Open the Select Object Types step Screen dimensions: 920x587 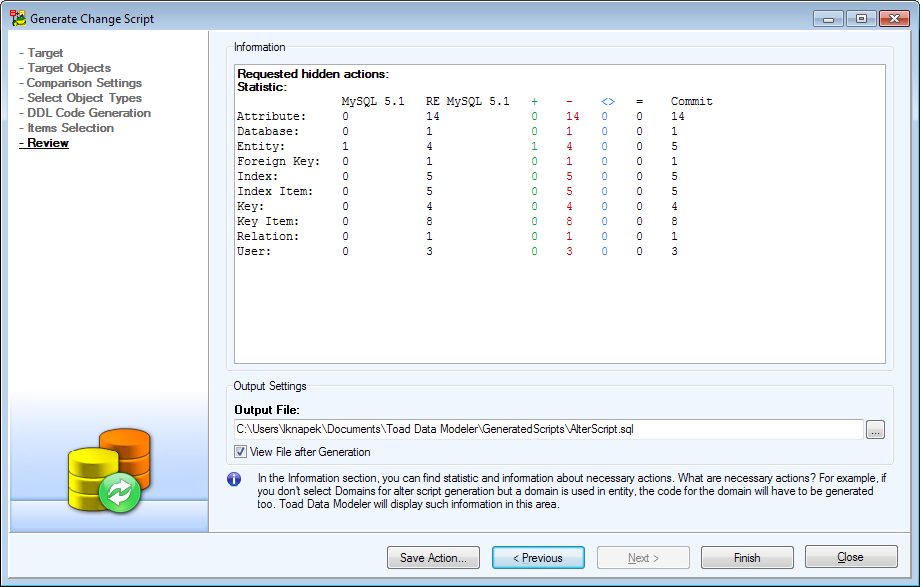(x=84, y=98)
